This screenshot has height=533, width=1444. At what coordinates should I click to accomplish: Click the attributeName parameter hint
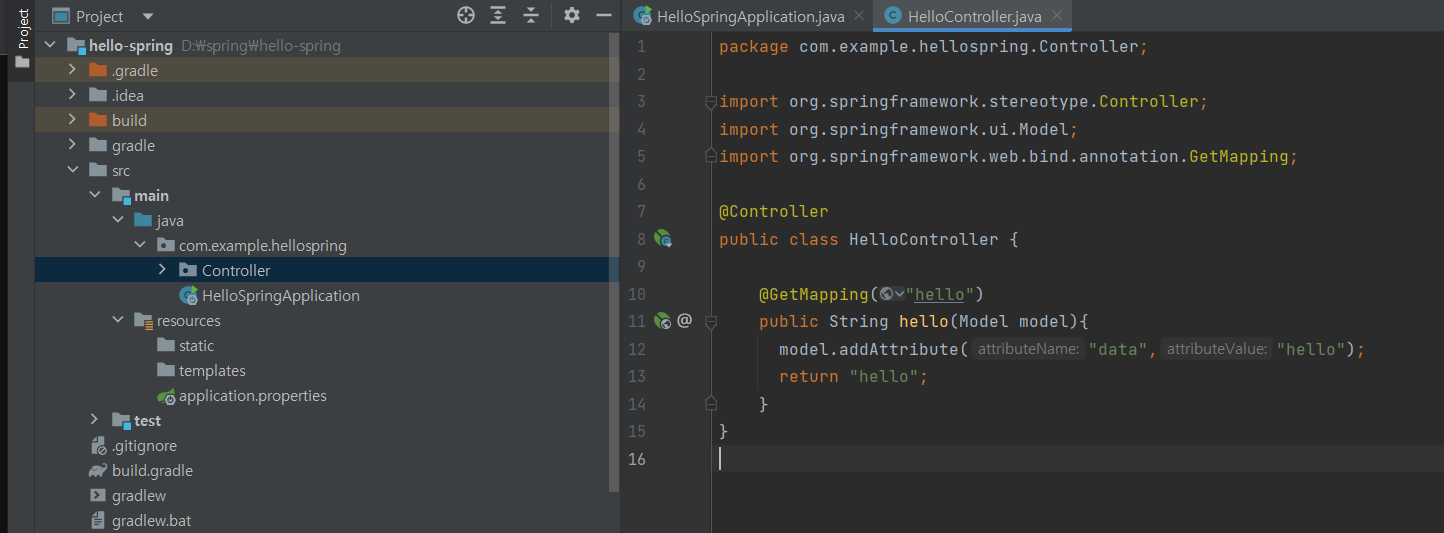[1027, 349]
